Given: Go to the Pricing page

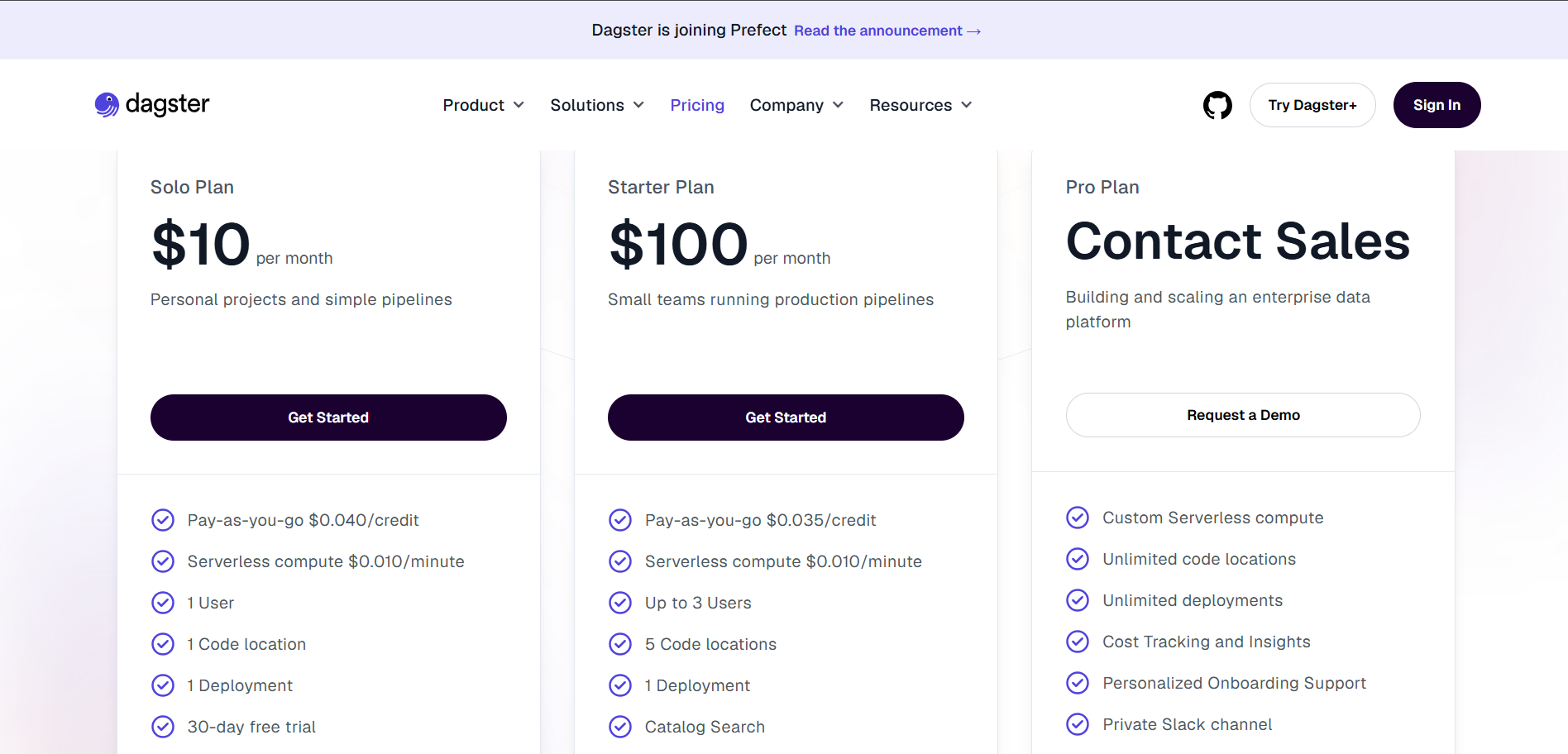Looking at the screenshot, I should click(x=697, y=105).
